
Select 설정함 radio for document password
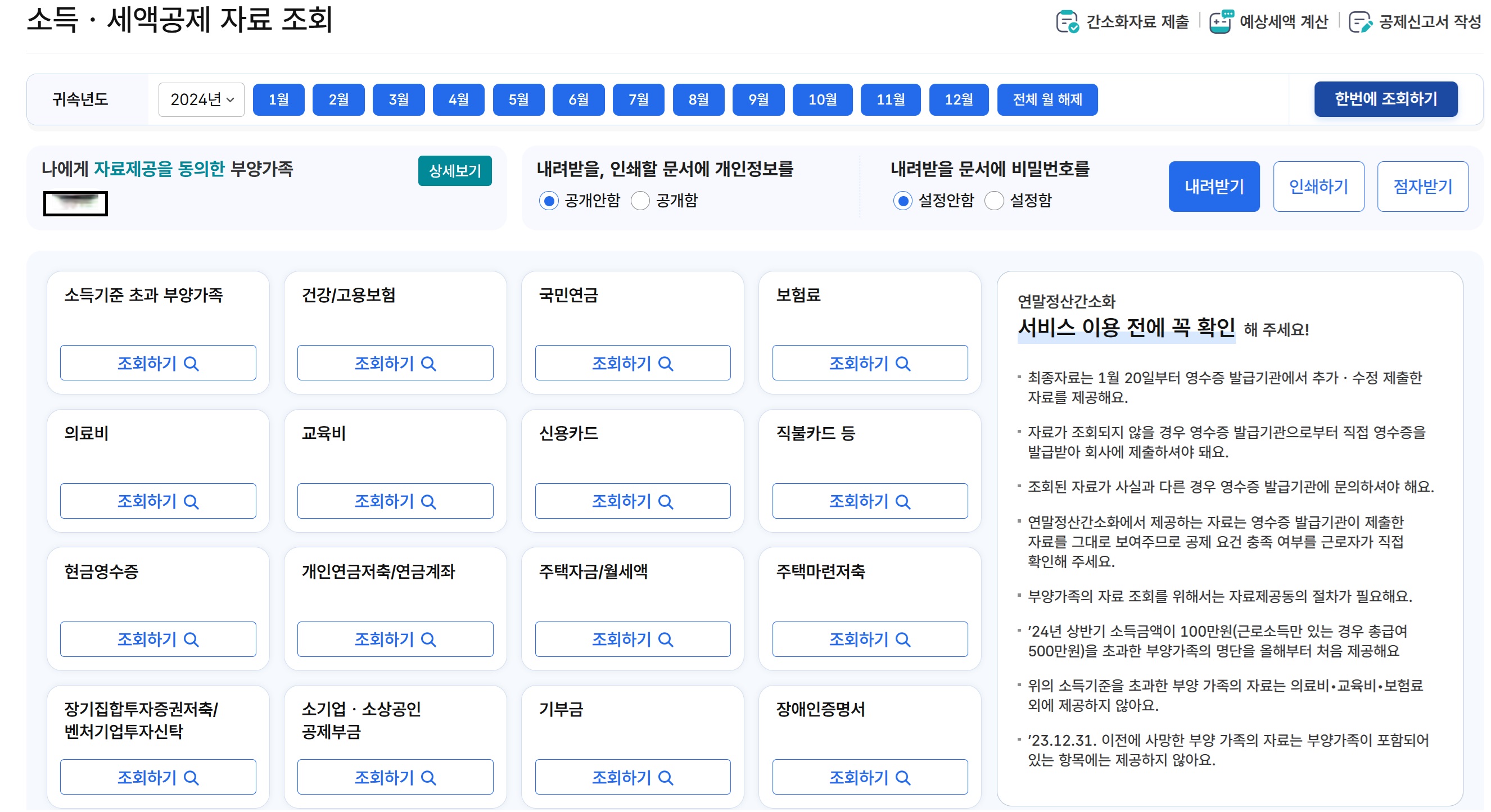pos(994,201)
